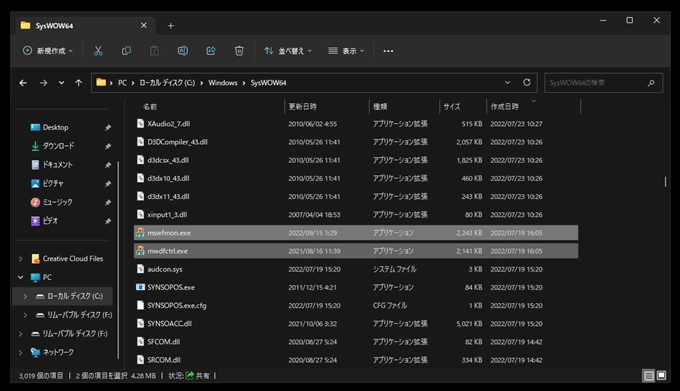Viewport: 680px width, 391px height.
Task: Open the three-dots more options menu
Action: 388,51
